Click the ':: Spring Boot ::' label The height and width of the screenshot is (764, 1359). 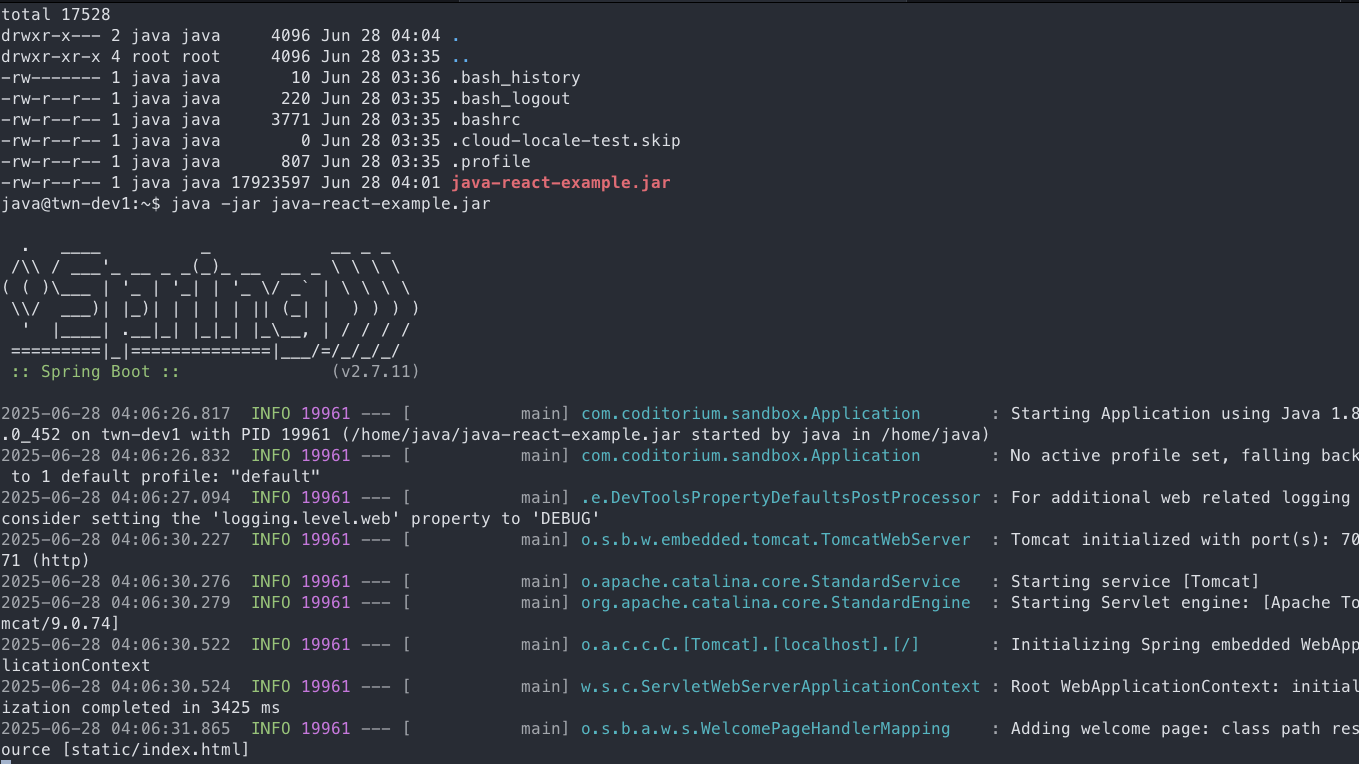pyautogui.click(x=96, y=371)
